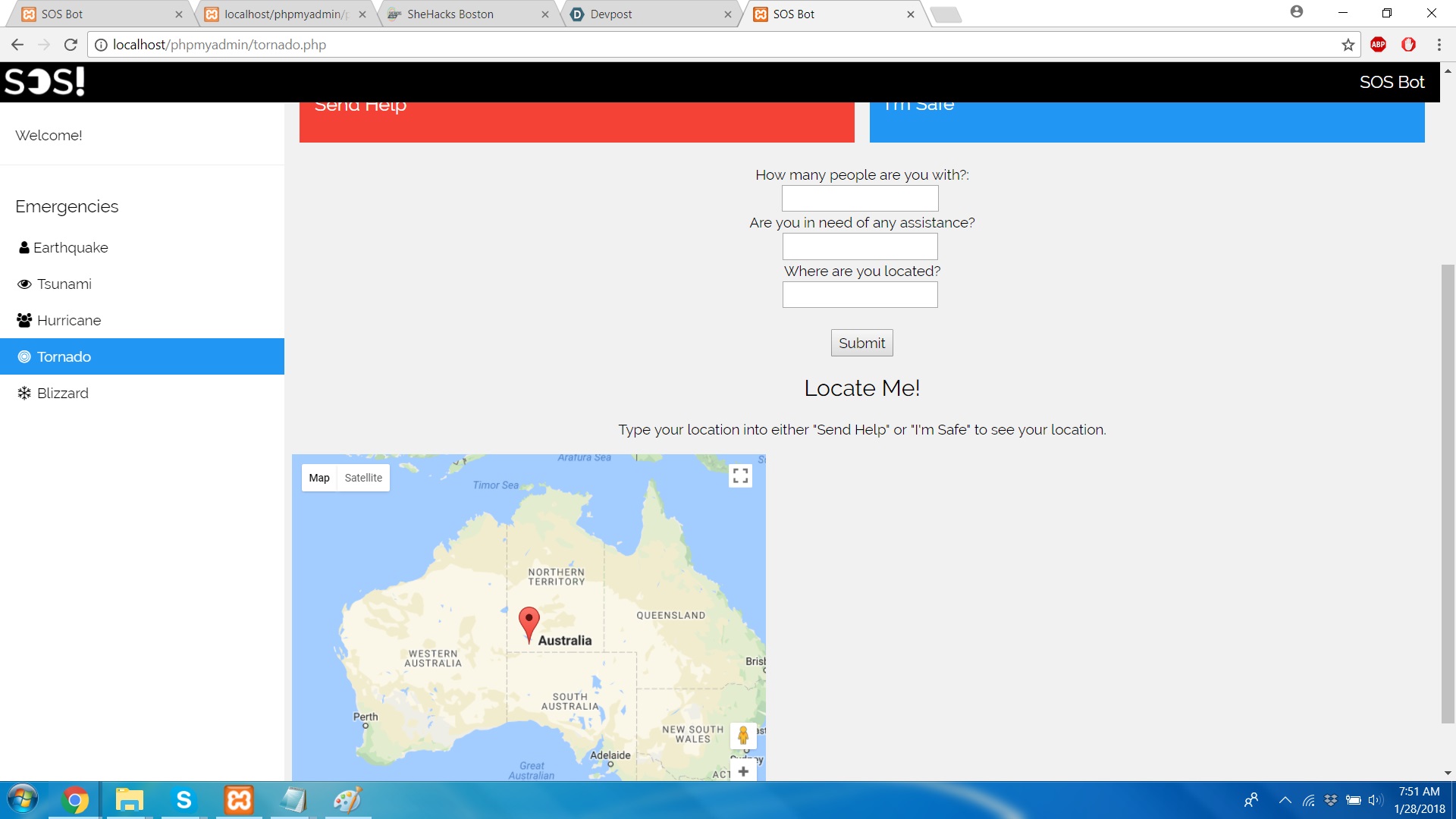
Task: Reload the page with the refresh icon
Action: point(71,45)
